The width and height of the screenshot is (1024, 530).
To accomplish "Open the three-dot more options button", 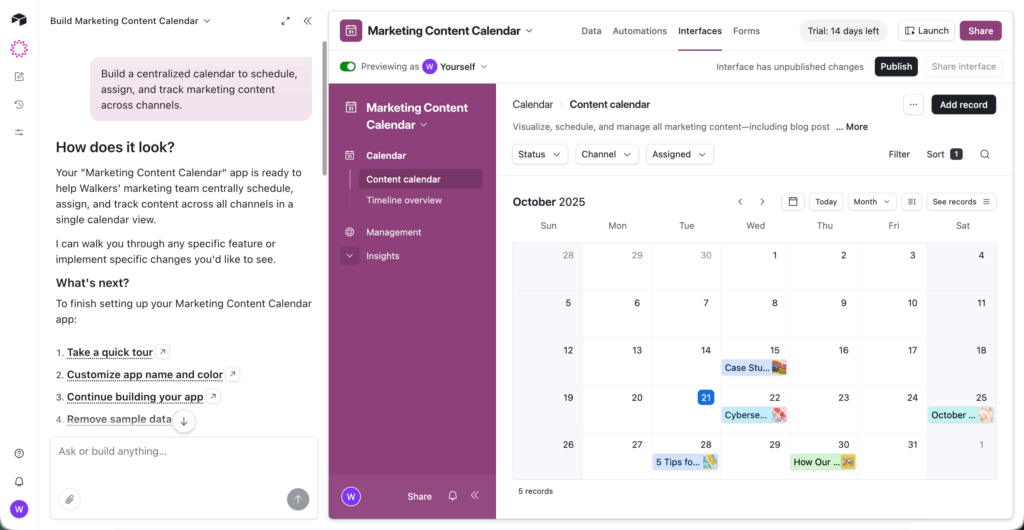I will pyautogui.click(x=912, y=104).
